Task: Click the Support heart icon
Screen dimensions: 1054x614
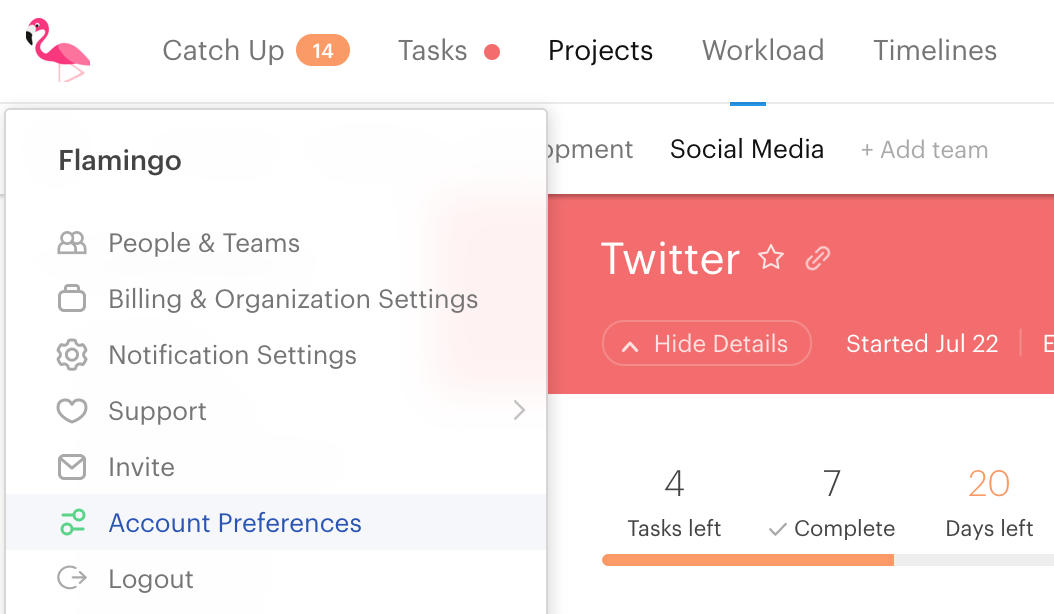Action: click(72, 410)
